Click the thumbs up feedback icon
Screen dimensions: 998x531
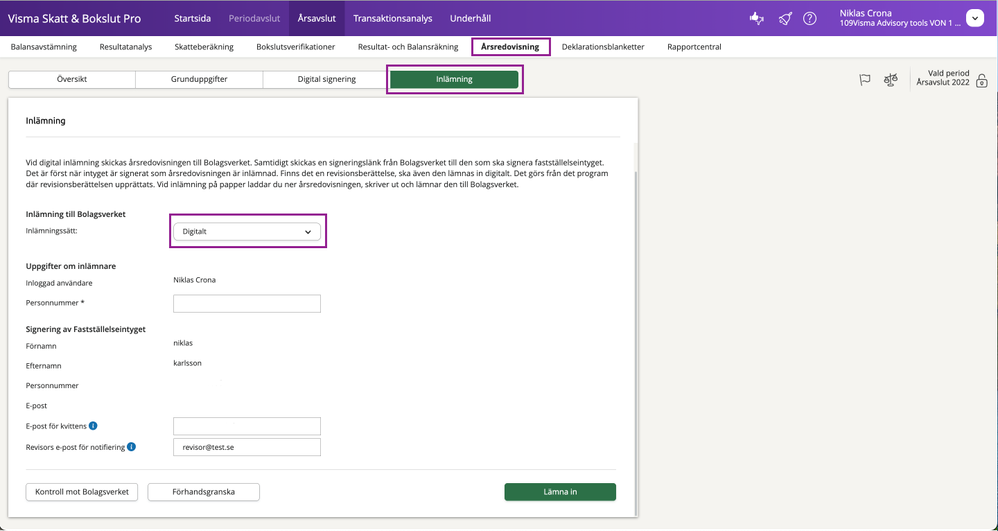click(758, 18)
